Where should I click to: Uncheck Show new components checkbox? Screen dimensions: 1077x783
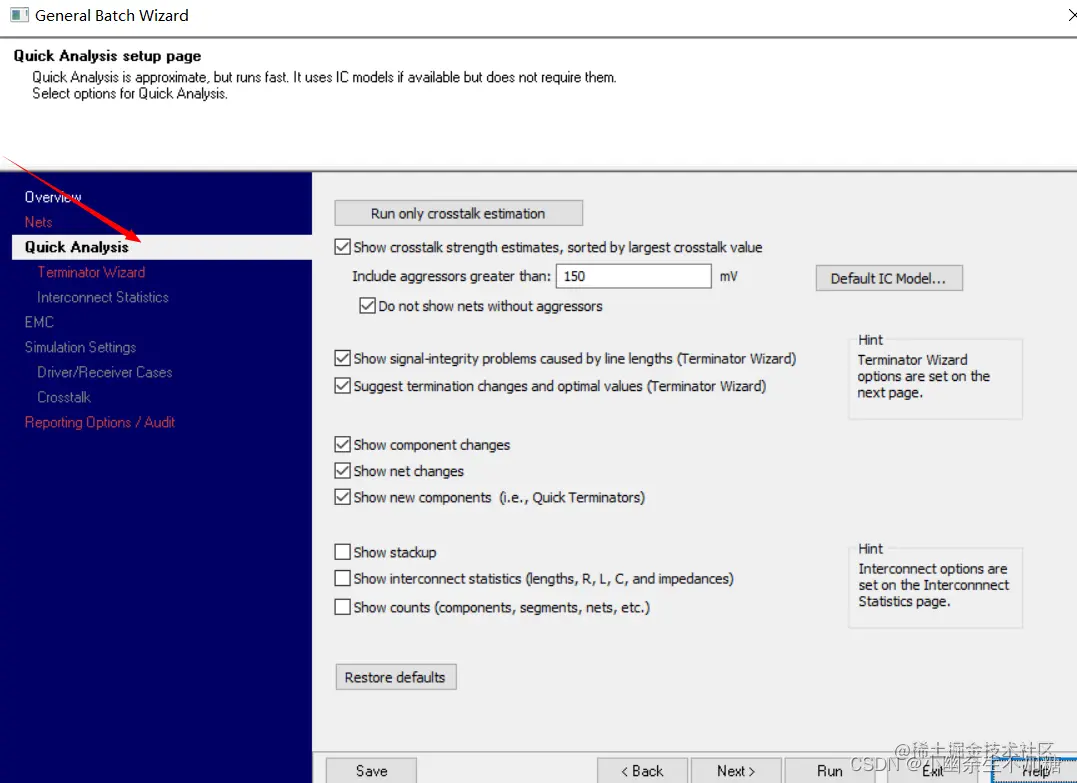(342, 497)
